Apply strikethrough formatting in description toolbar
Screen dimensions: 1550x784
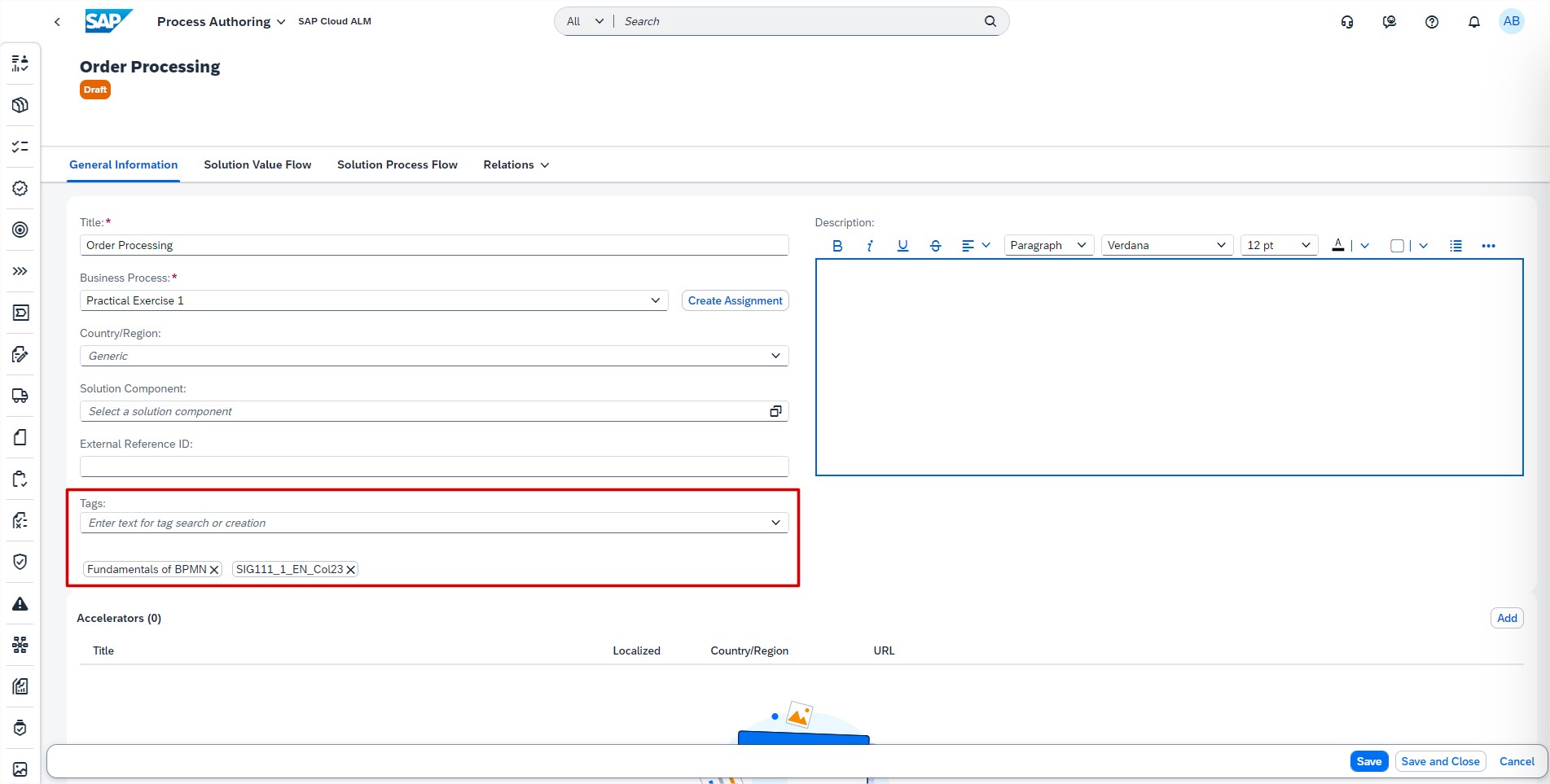pyautogui.click(x=935, y=246)
